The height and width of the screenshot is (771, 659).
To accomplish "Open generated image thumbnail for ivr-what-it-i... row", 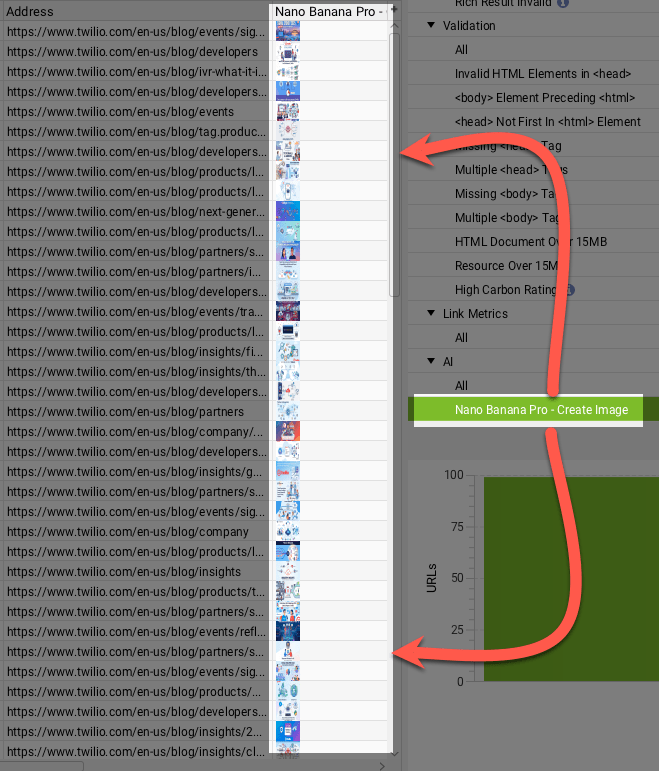I will (x=288, y=72).
